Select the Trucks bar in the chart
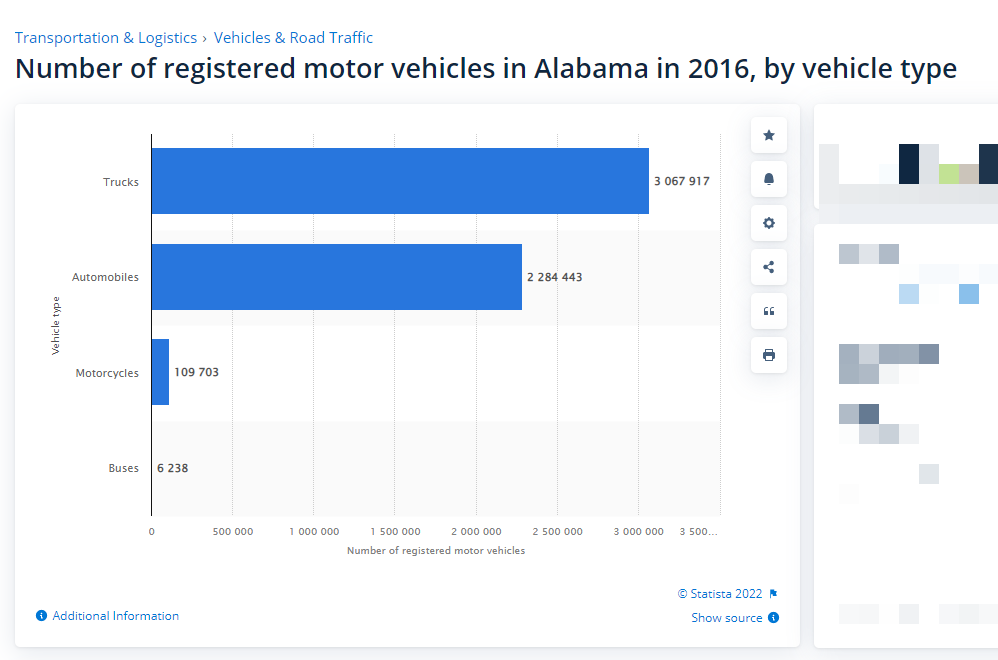Screen dimensions: 998x660 (400, 181)
